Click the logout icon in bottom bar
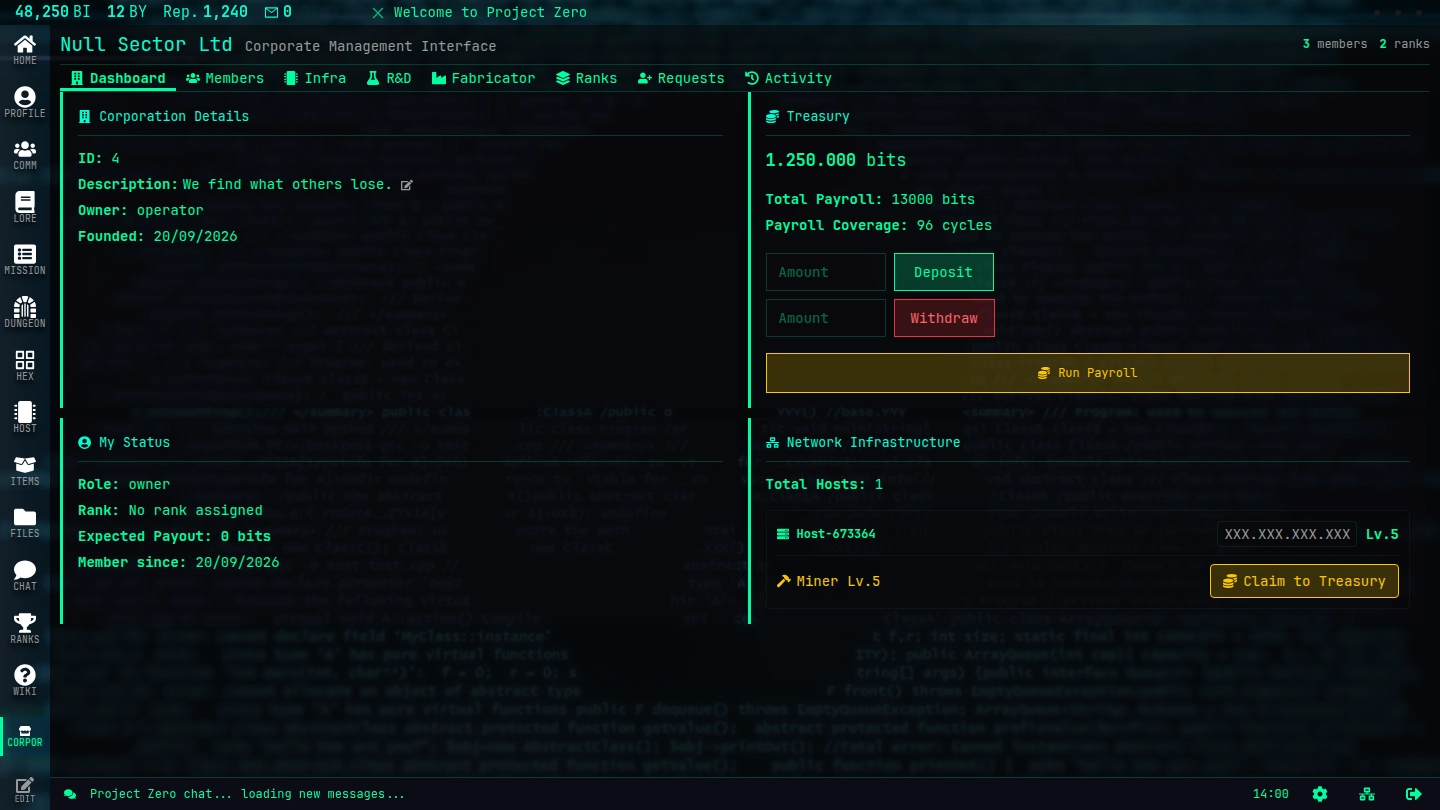Viewport: 1440px width, 810px height. pyautogui.click(x=1413, y=794)
